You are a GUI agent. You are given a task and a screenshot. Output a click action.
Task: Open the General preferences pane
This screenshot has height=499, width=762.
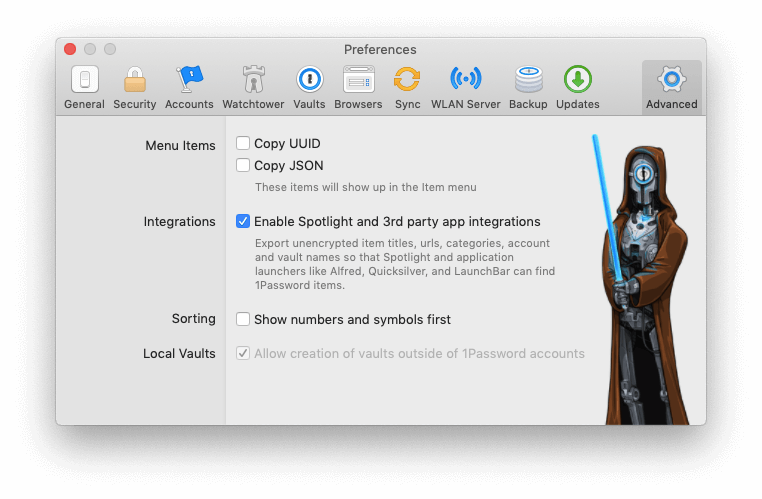(85, 88)
